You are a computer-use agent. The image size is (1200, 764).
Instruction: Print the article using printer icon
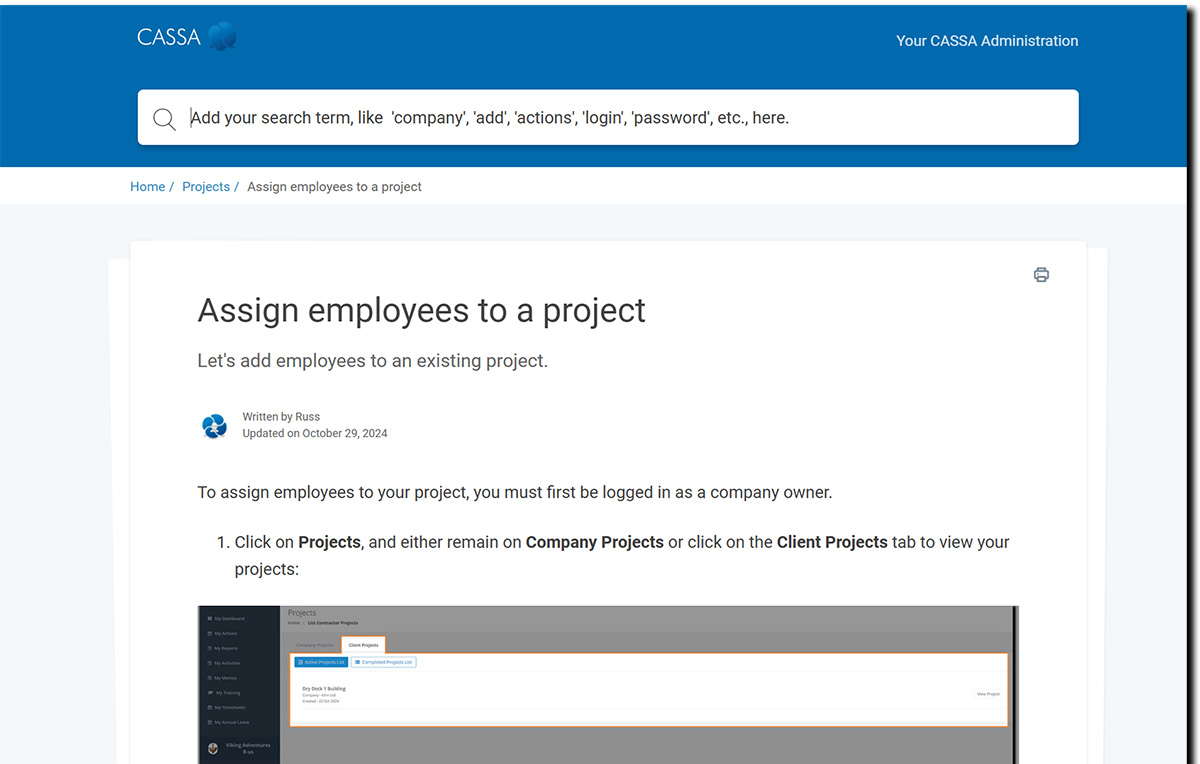point(1041,275)
